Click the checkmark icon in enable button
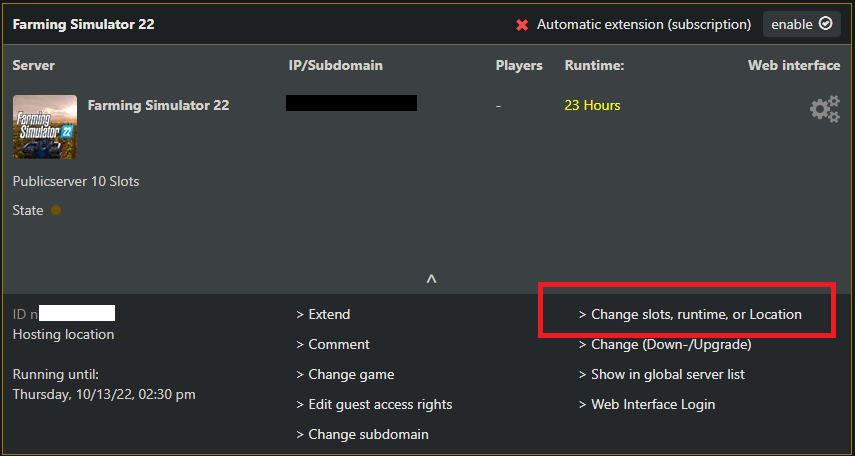 coord(826,24)
